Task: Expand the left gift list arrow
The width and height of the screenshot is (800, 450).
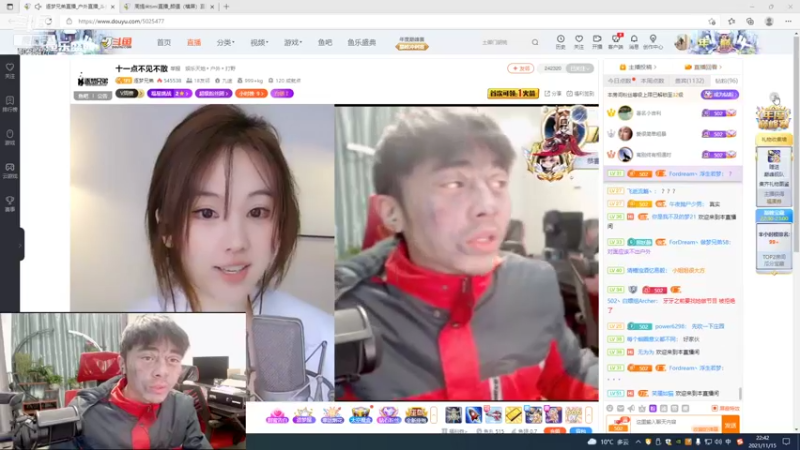Action: click(x=434, y=415)
